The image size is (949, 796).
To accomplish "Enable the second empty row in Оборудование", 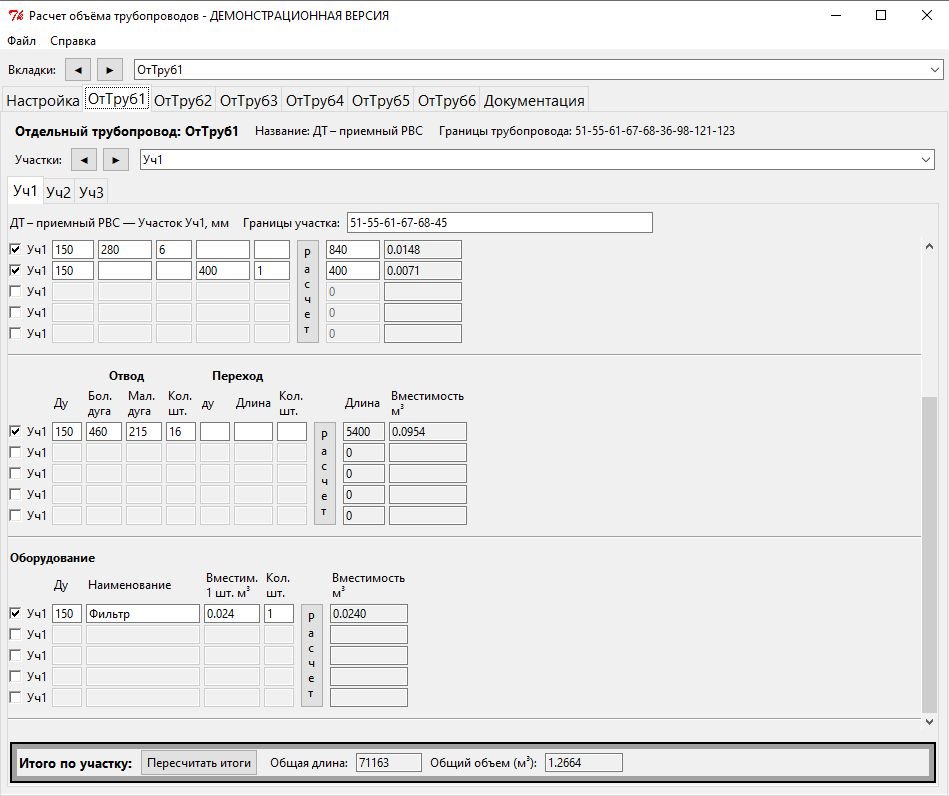I will (15, 656).
